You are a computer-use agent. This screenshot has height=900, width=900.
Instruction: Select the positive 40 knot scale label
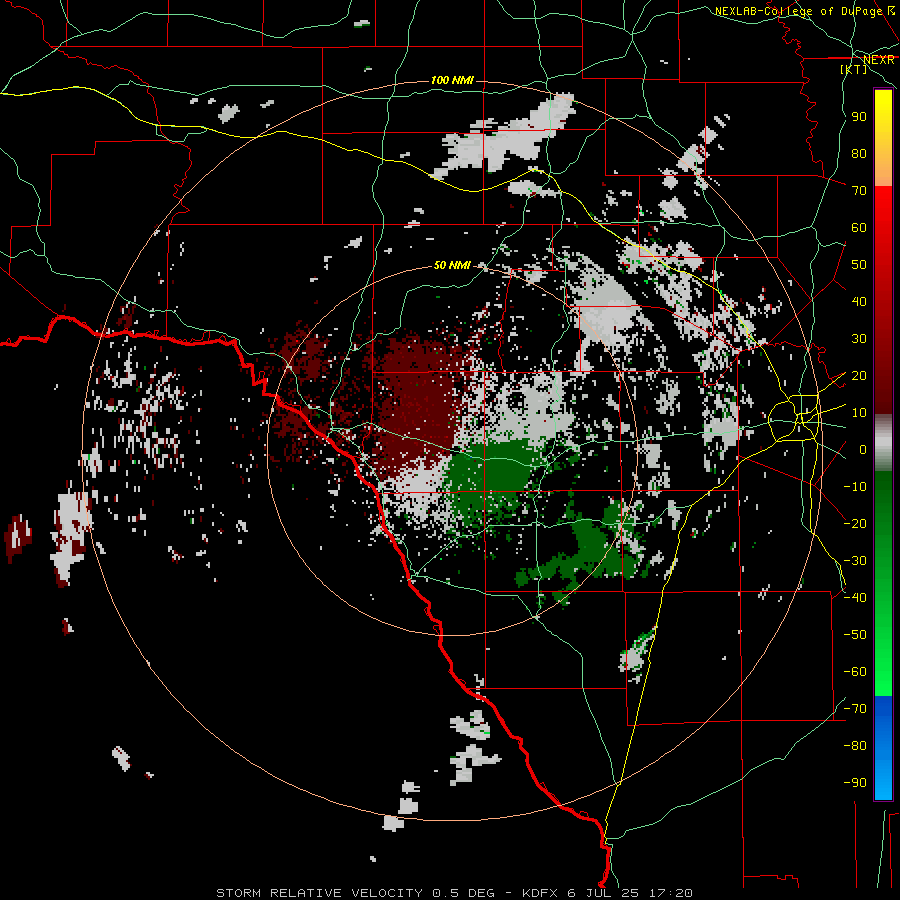click(859, 302)
